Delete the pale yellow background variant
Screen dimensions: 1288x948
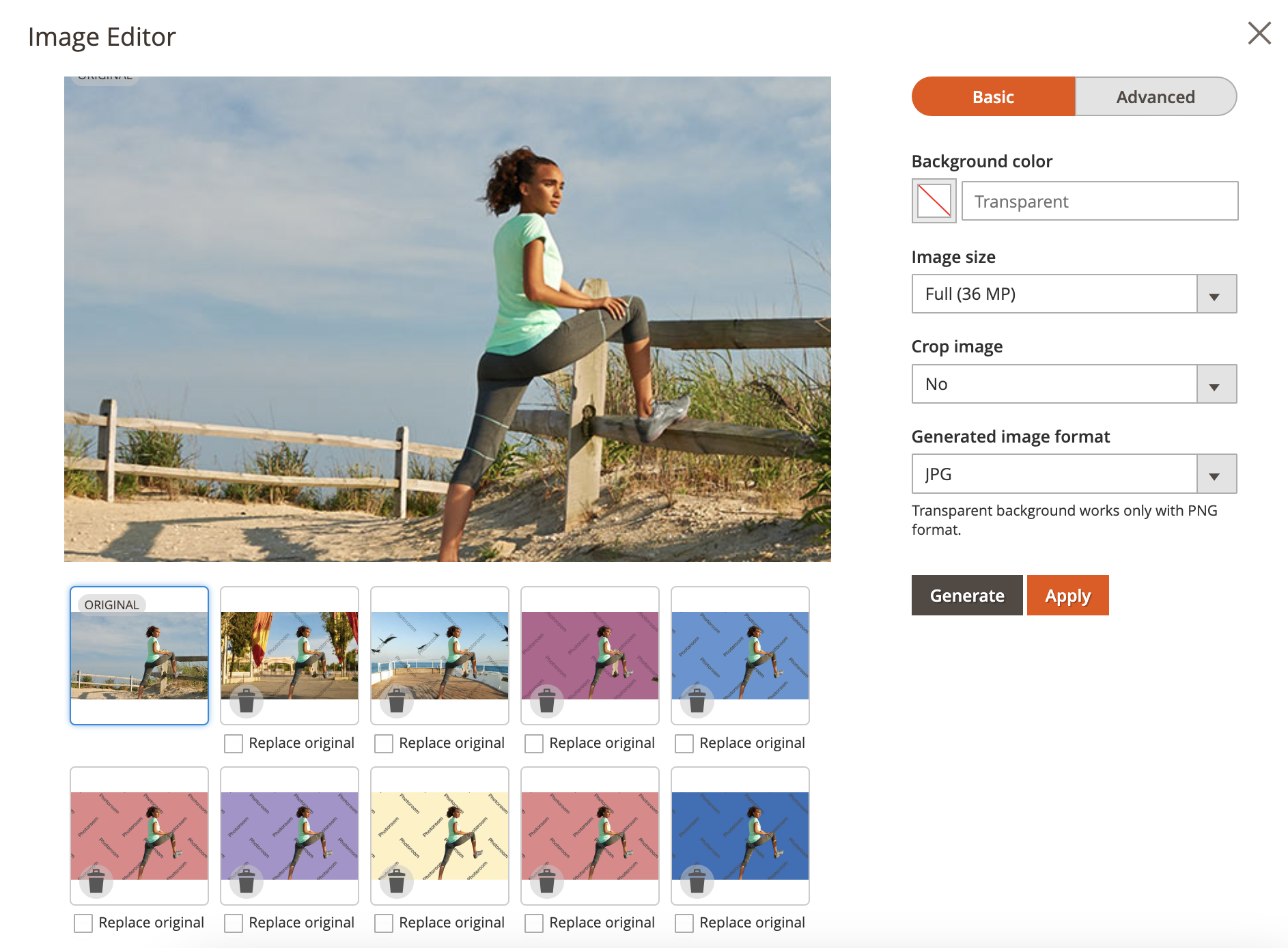coord(397,882)
